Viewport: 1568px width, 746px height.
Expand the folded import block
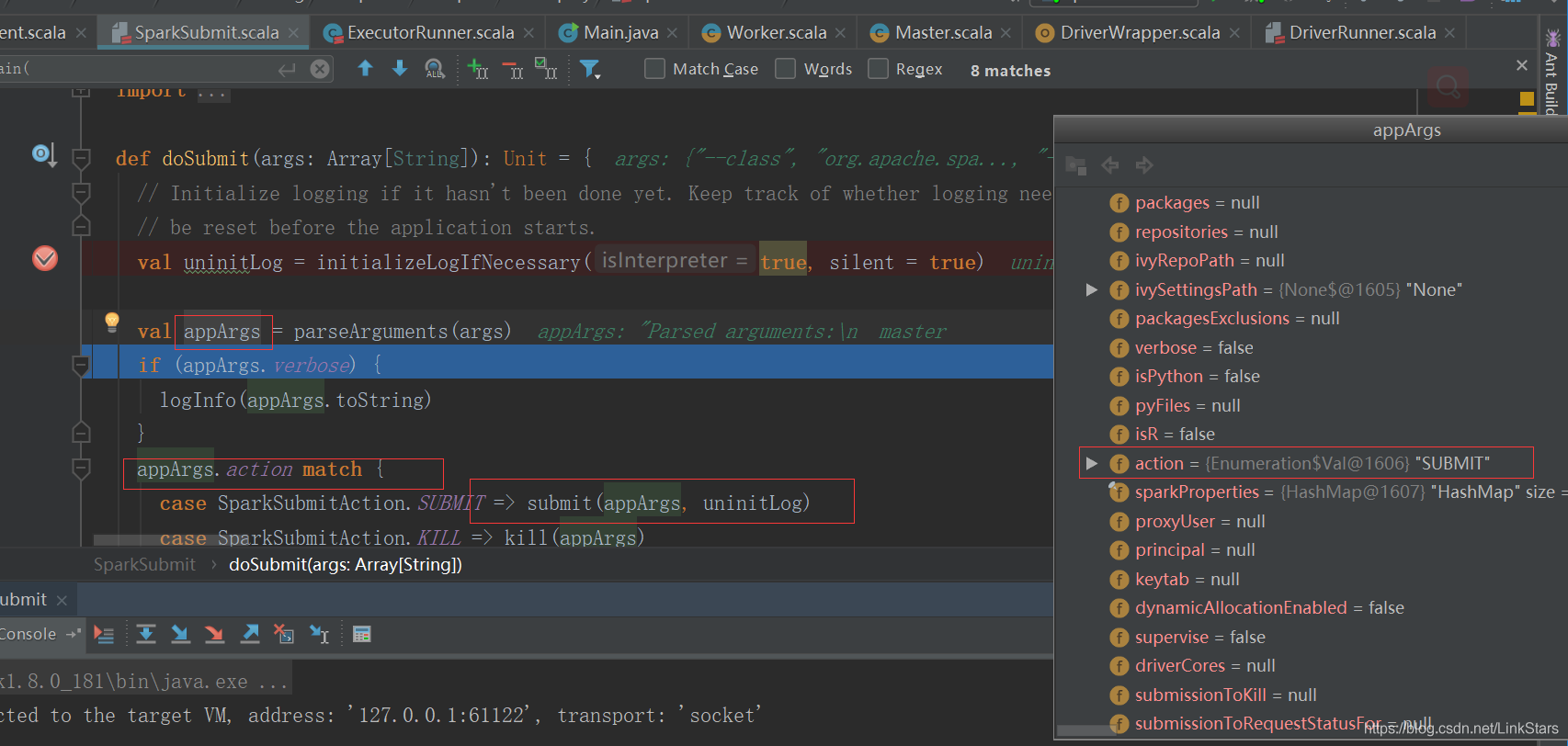pyautogui.click(x=81, y=92)
